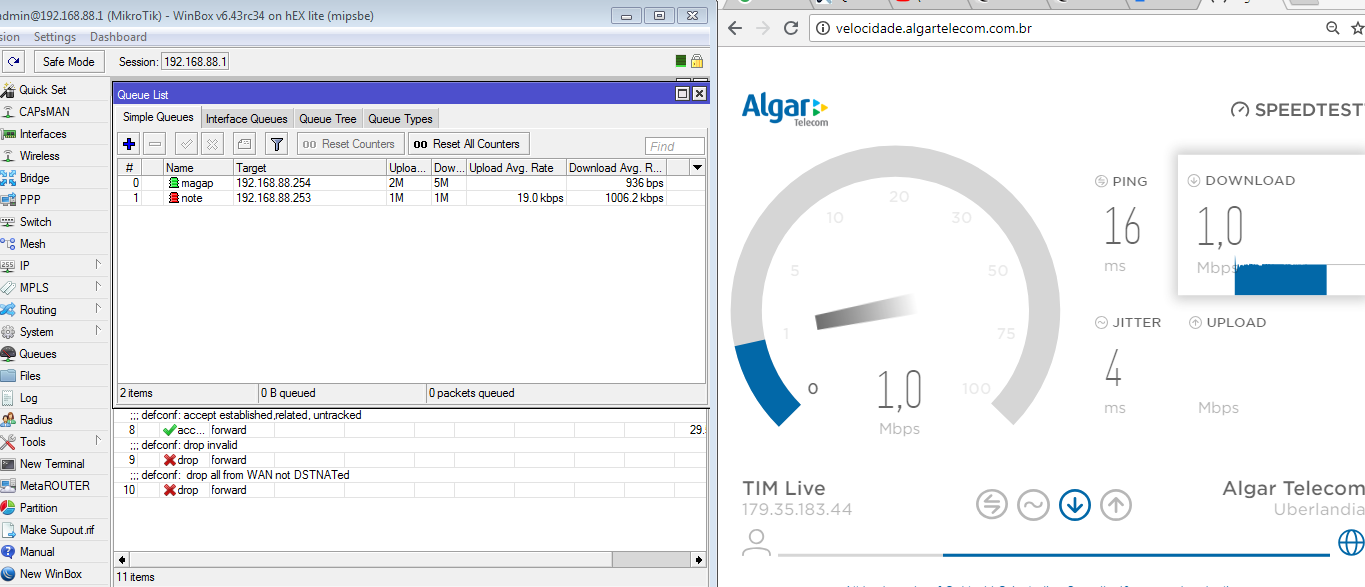Viewport: 1365px width, 587px height.
Task: Click the padlock icon in WinBox toolbar
Action: tap(696, 61)
